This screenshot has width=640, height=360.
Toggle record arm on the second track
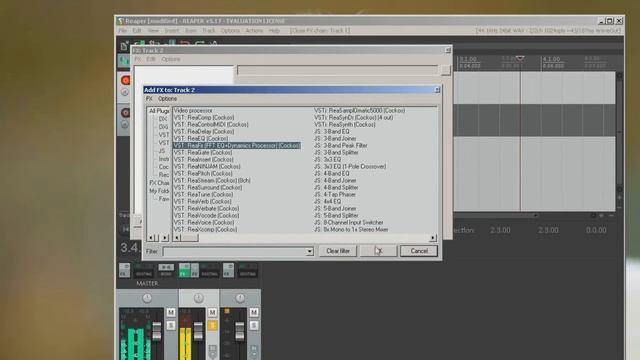click(126, 112)
